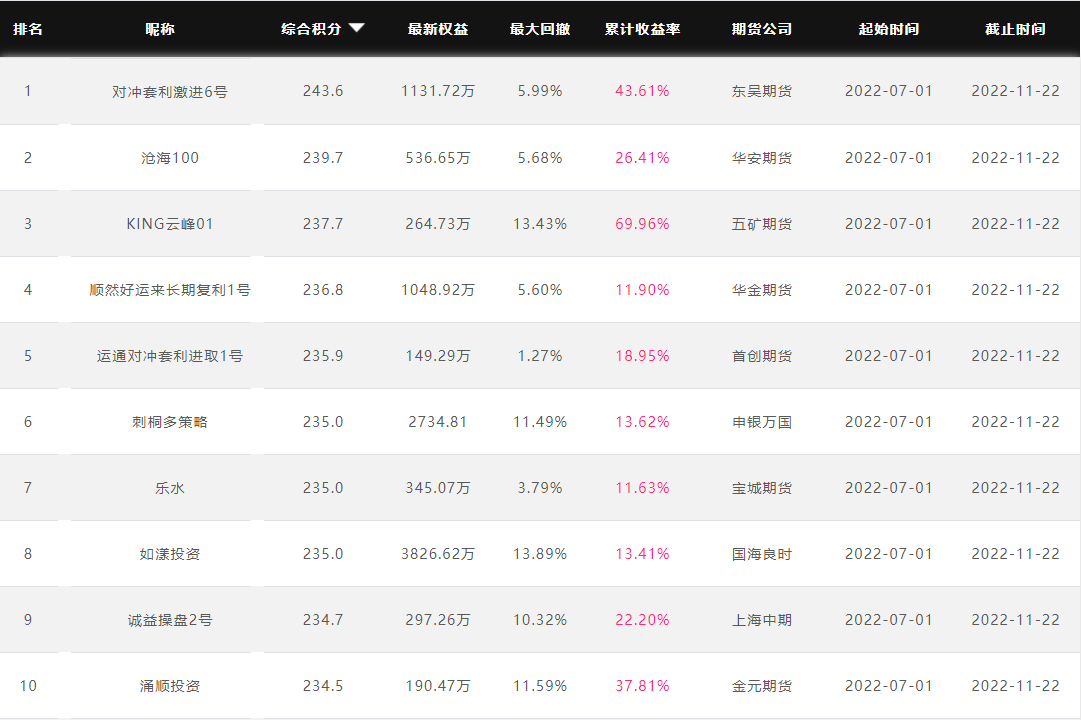
Task: Click the 237.7 score value
Action: coord(323,224)
